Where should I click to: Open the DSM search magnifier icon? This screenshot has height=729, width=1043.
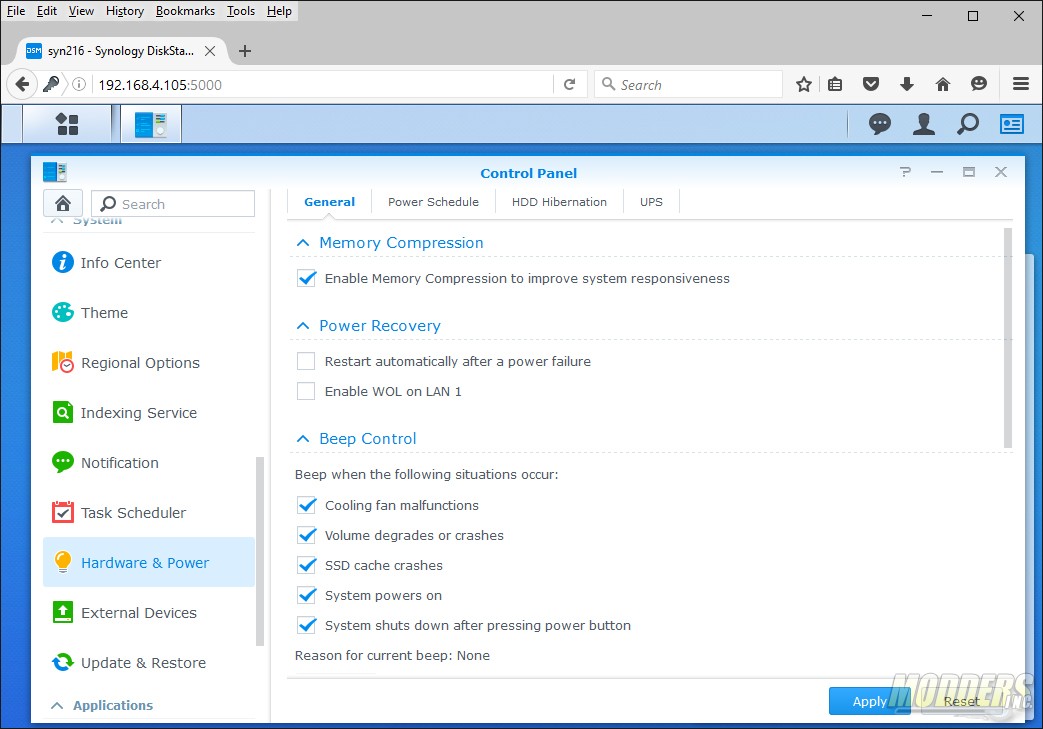click(x=967, y=124)
